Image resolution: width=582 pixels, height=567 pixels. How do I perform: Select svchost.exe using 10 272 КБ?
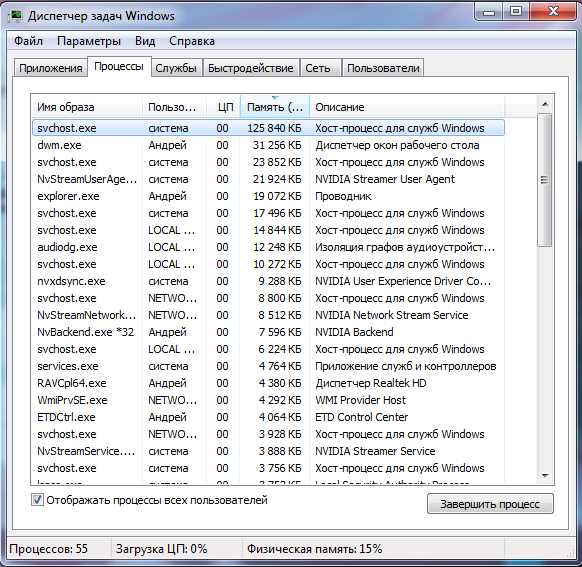point(268,264)
